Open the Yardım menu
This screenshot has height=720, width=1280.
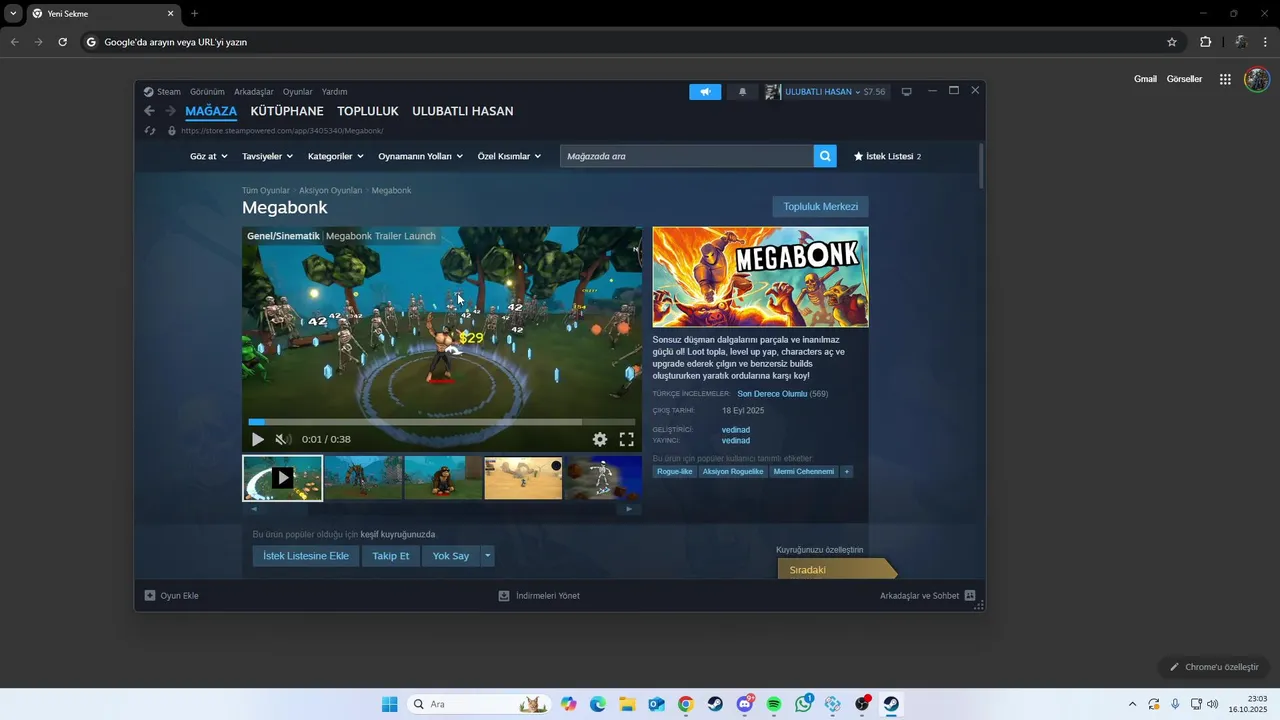(335, 91)
